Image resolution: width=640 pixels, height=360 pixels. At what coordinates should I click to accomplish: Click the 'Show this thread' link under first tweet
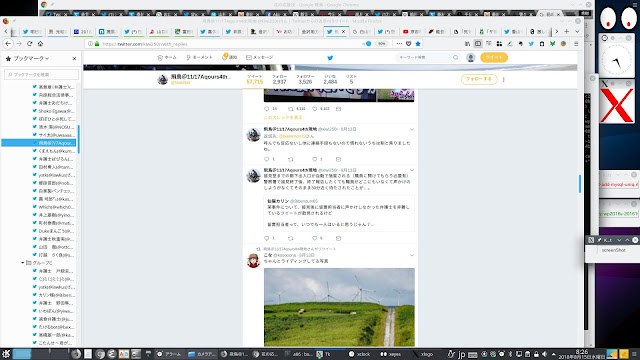(x=283, y=118)
